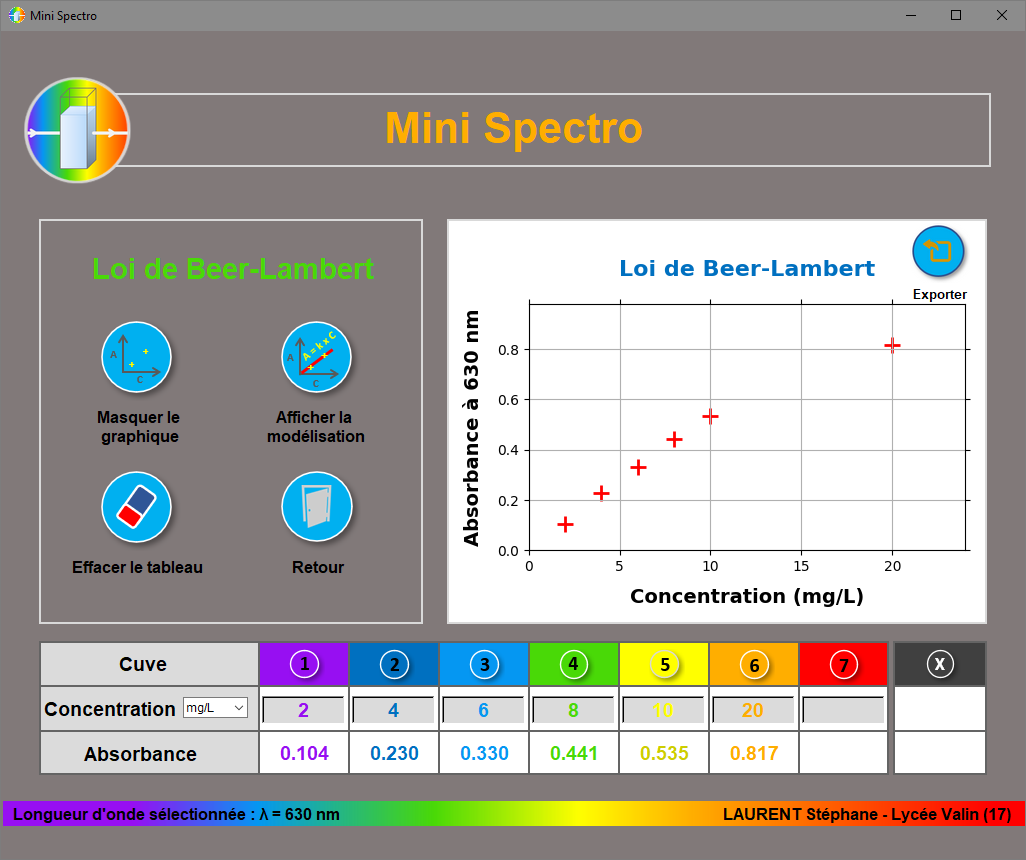Select cuve number 6 orange circle
The width and height of the screenshot is (1026, 860).
pos(754,664)
